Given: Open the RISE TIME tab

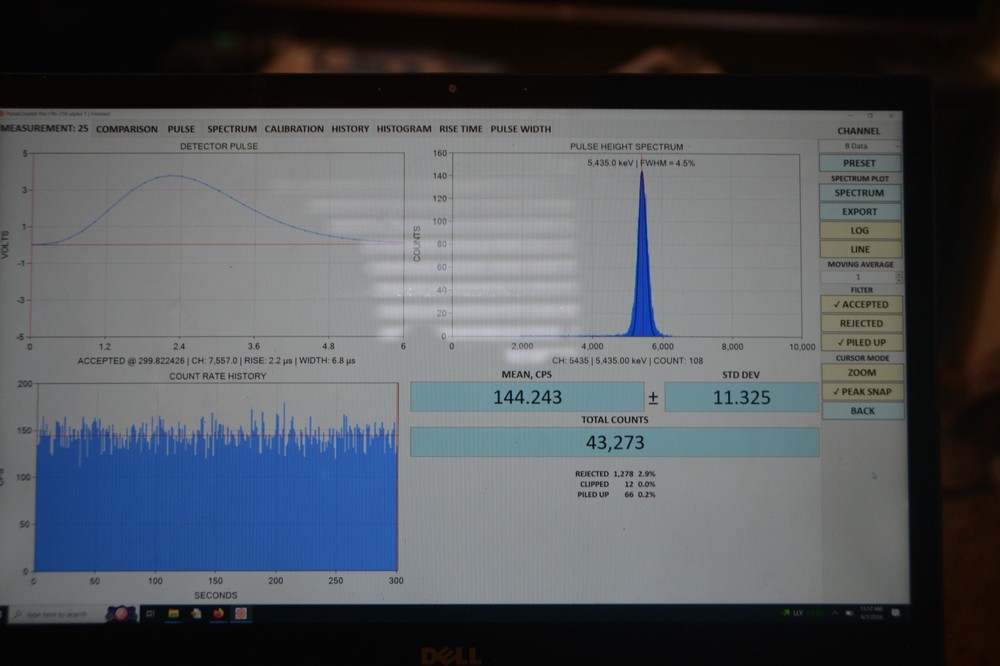Looking at the screenshot, I should pos(460,129).
